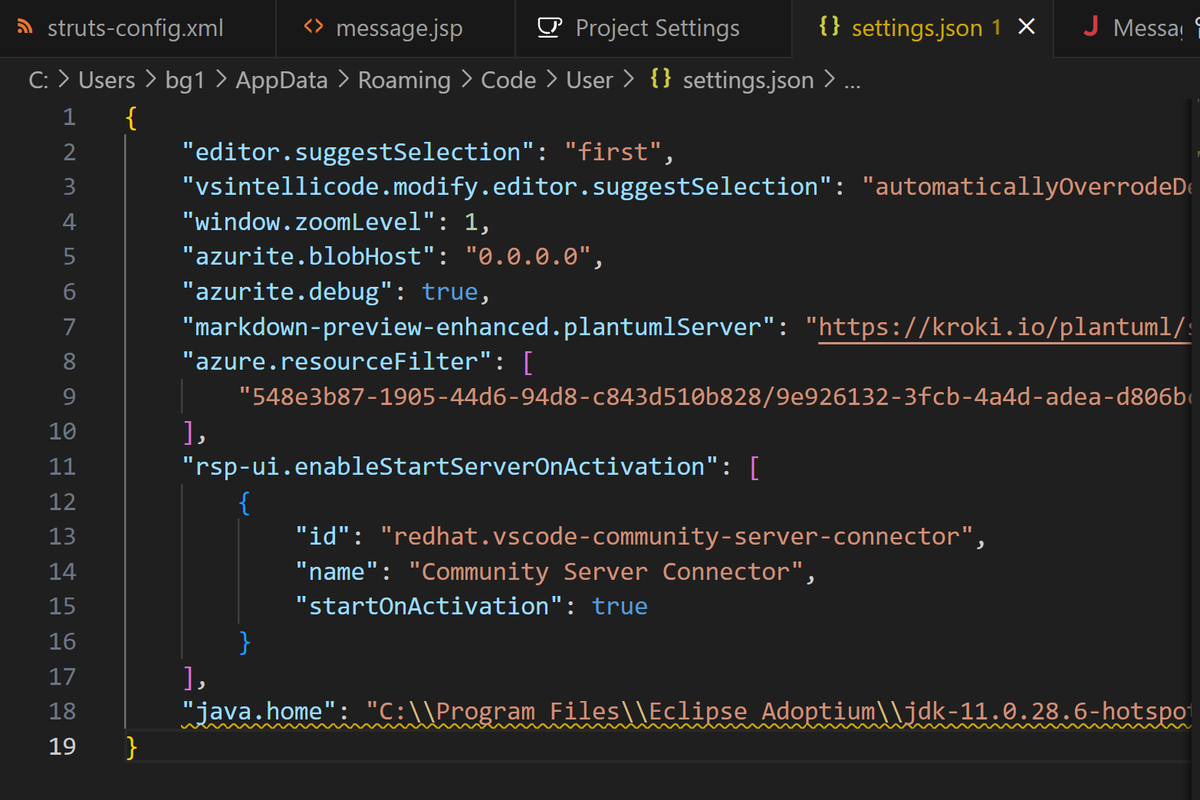This screenshot has width=1200, height=800.
Task: Click the azurite.debug true value
Action: (x=450, y=291)
